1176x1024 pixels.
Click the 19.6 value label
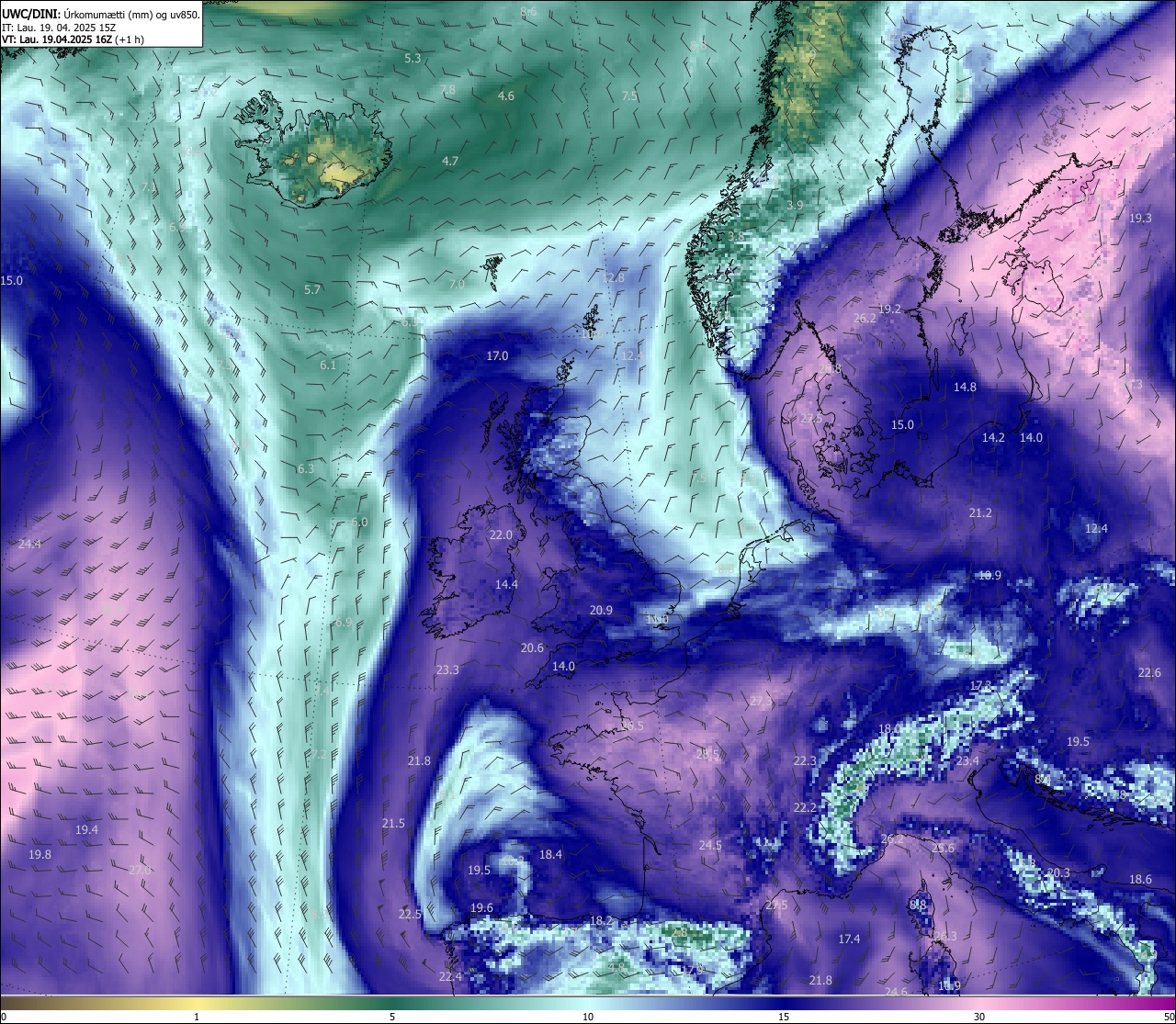click(x=481, y=908)
